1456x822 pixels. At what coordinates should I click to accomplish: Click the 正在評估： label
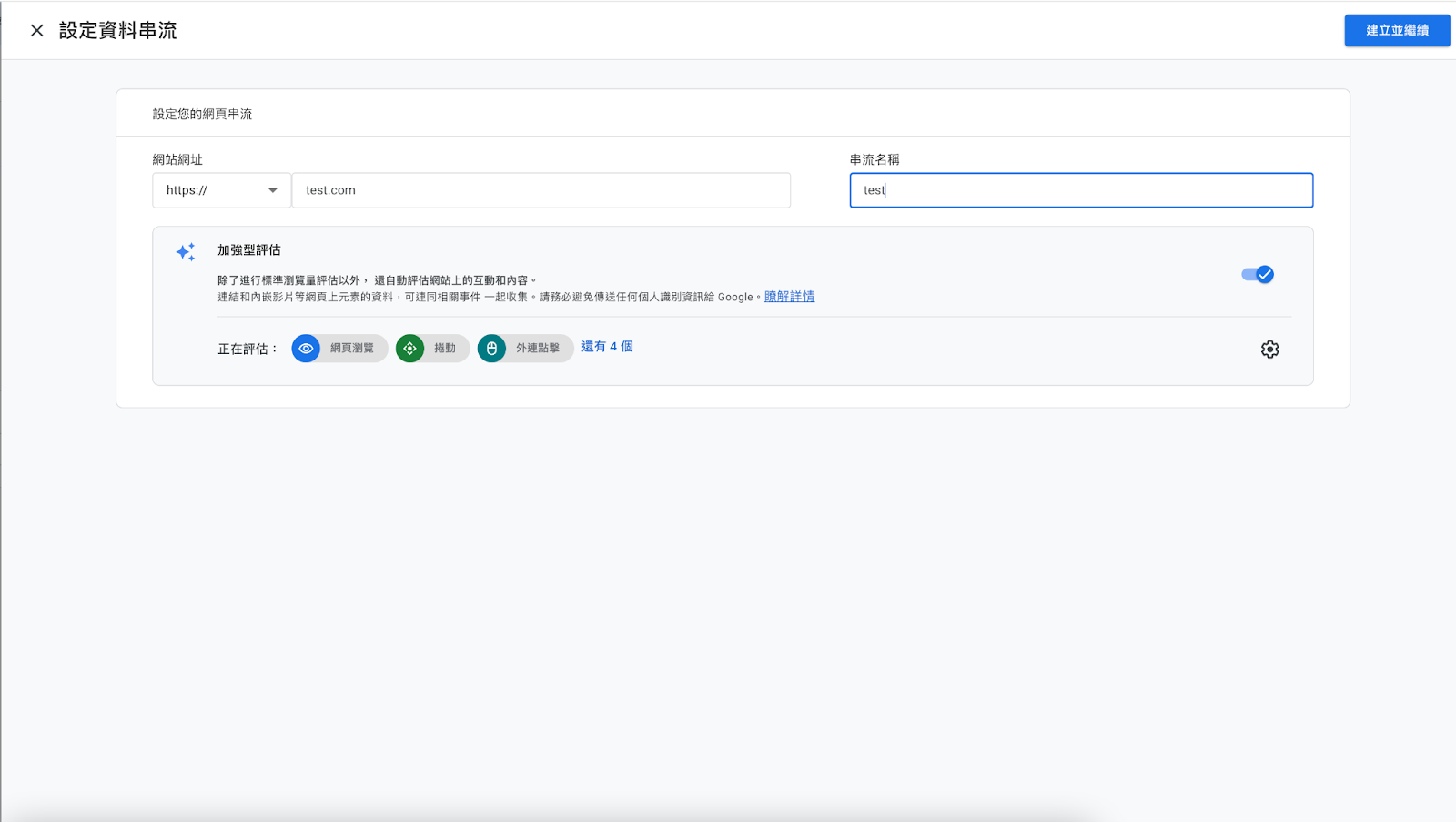[248, 349]
